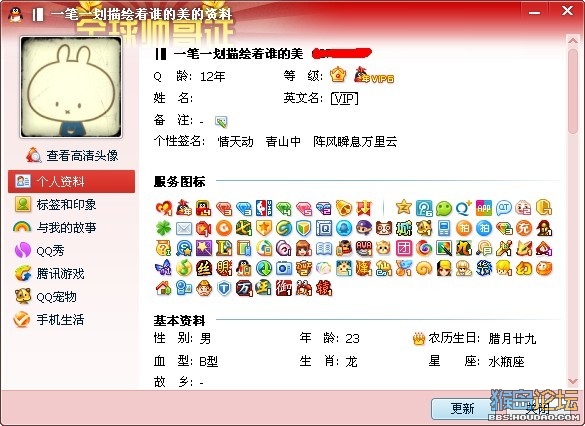The image size is (585, 426).
Task: Click the 更新 button
Action: tap(462, 409)
